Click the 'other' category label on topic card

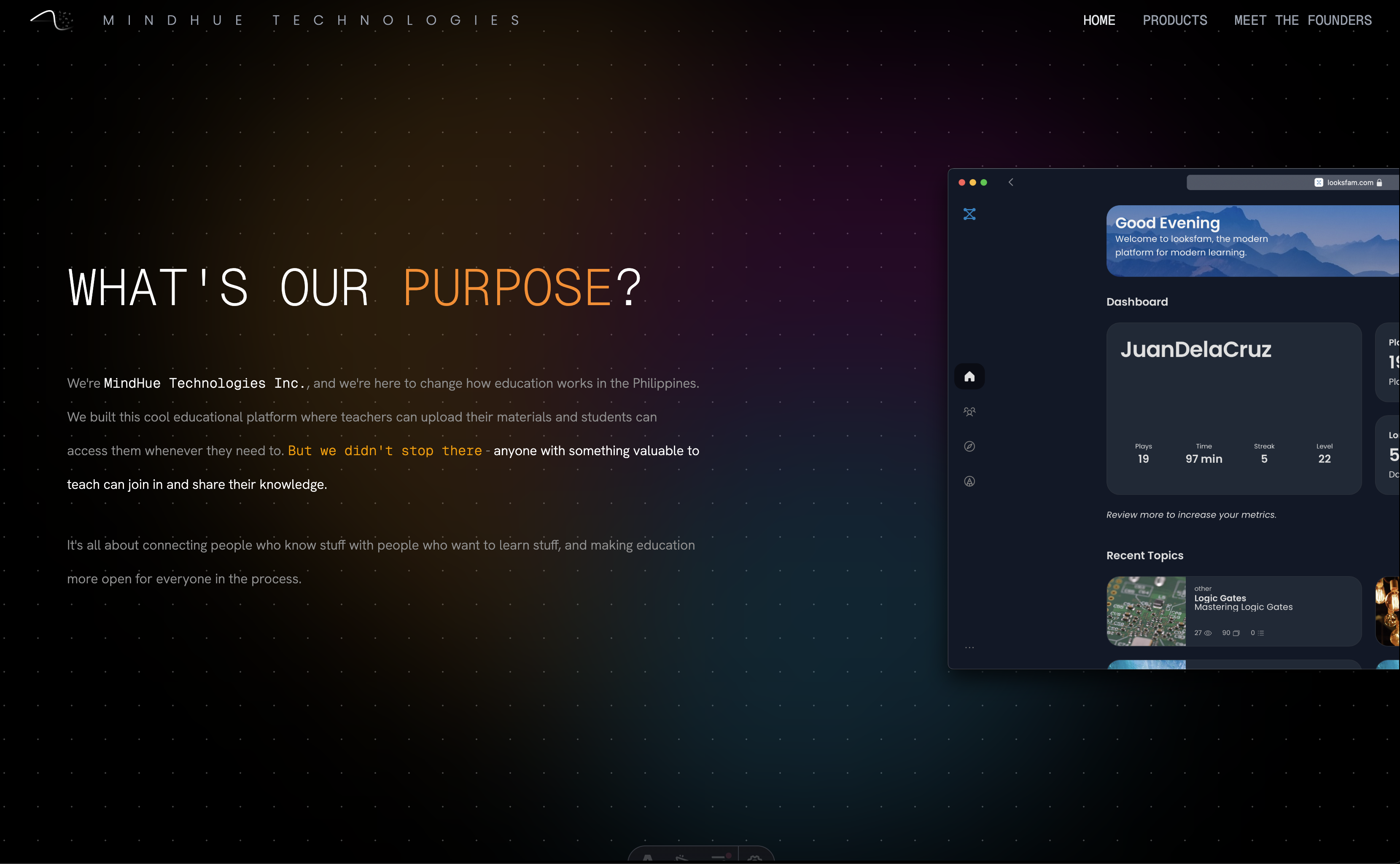(x=1203, y=588)
